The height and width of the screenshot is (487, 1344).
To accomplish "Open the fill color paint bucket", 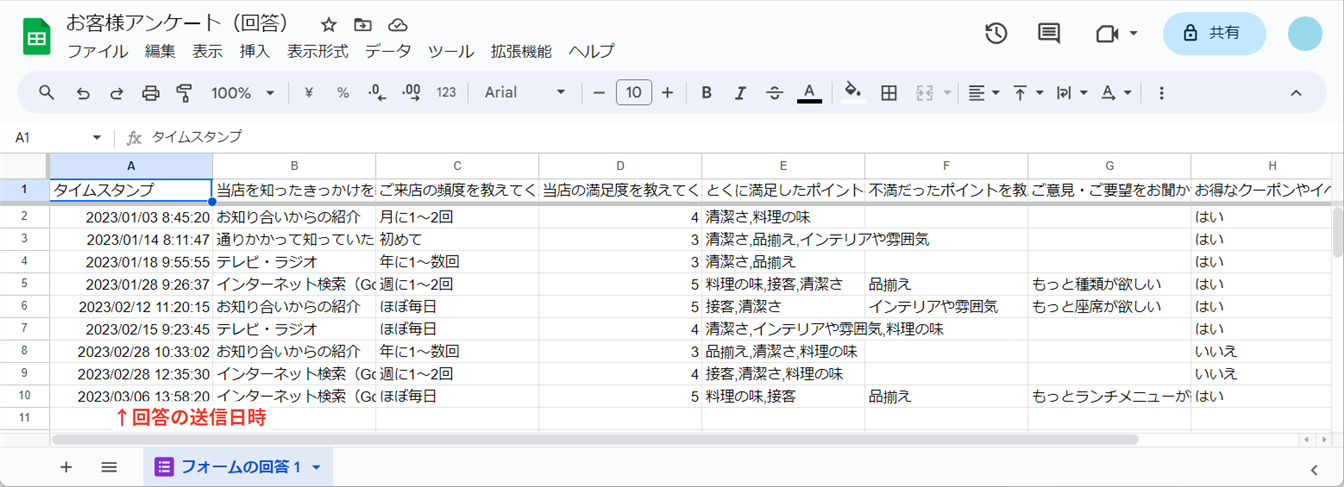I will tap(852, 93).
